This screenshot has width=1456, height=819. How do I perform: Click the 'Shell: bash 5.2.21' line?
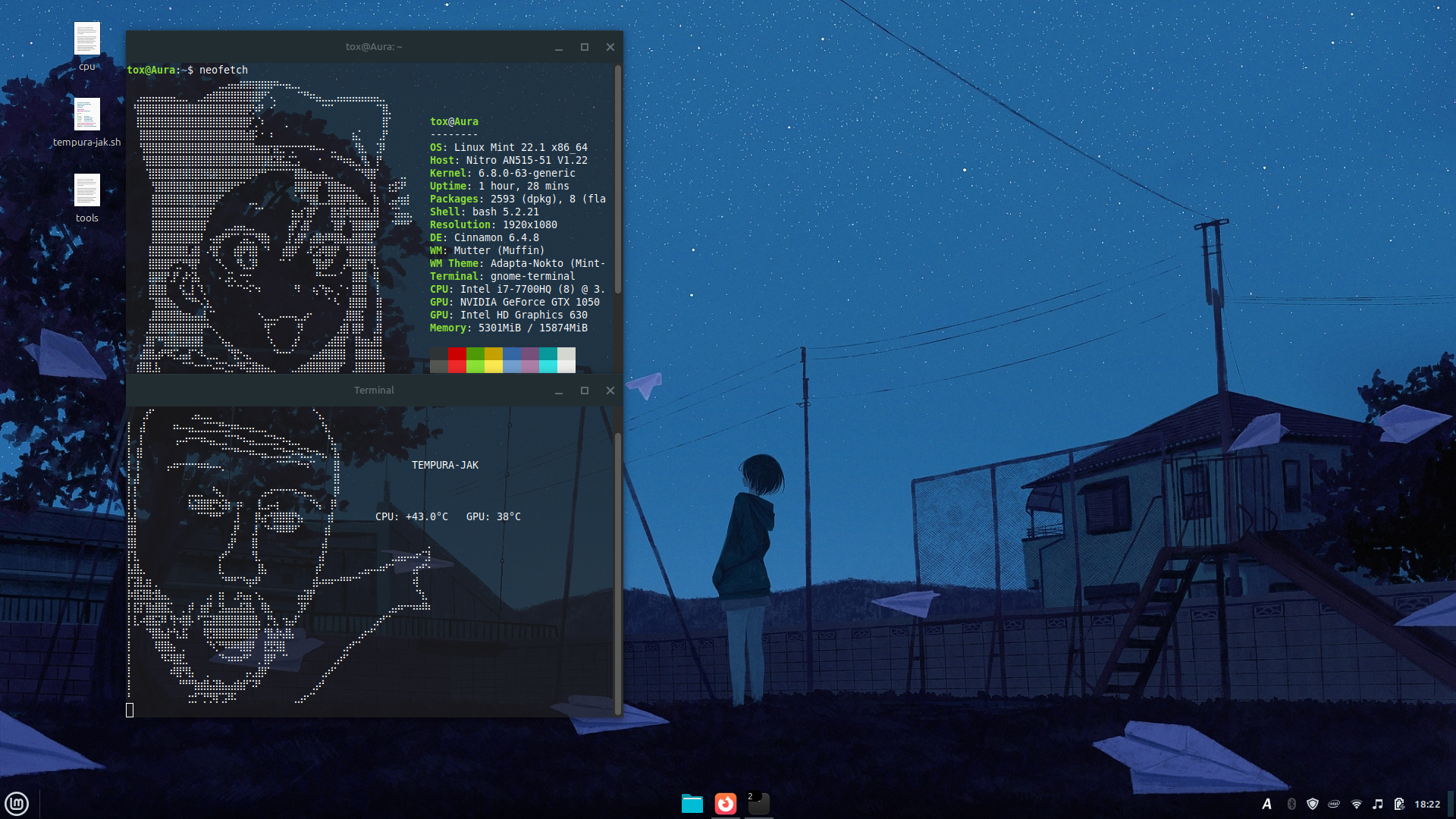click(x=485, y=212)
